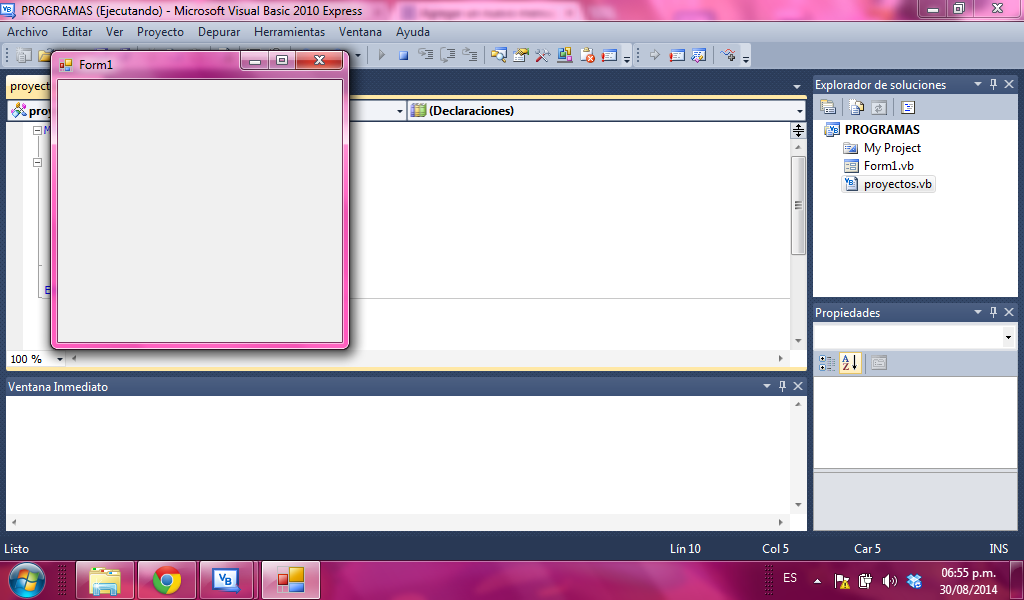Click the running Form1 app taskbar button
1024x600 pixels.
click(291, 580)
